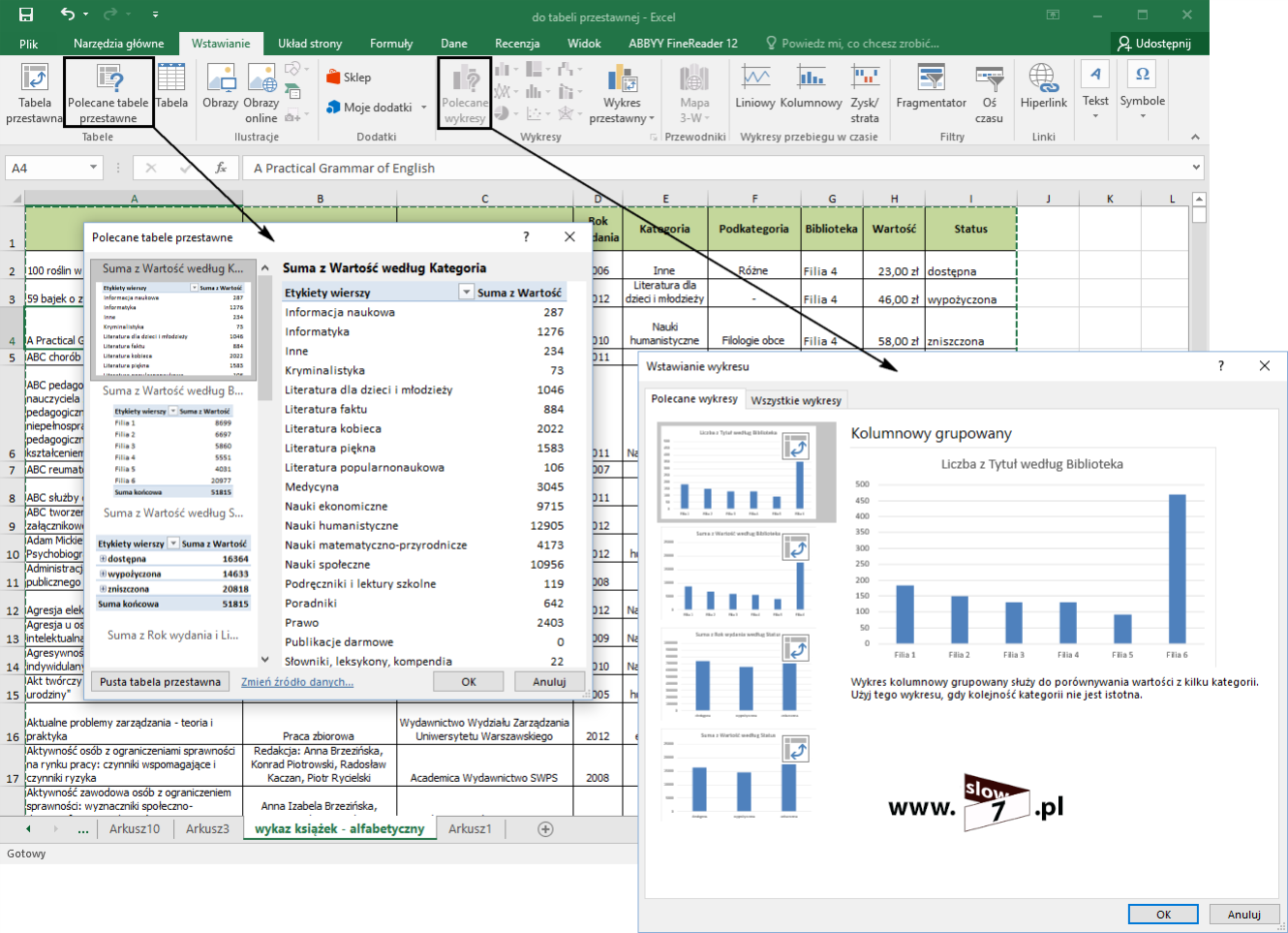Open Wykresy group dialog launcher
The width and height of the screenshot is (1288, 933).
[x=653, y=138]
